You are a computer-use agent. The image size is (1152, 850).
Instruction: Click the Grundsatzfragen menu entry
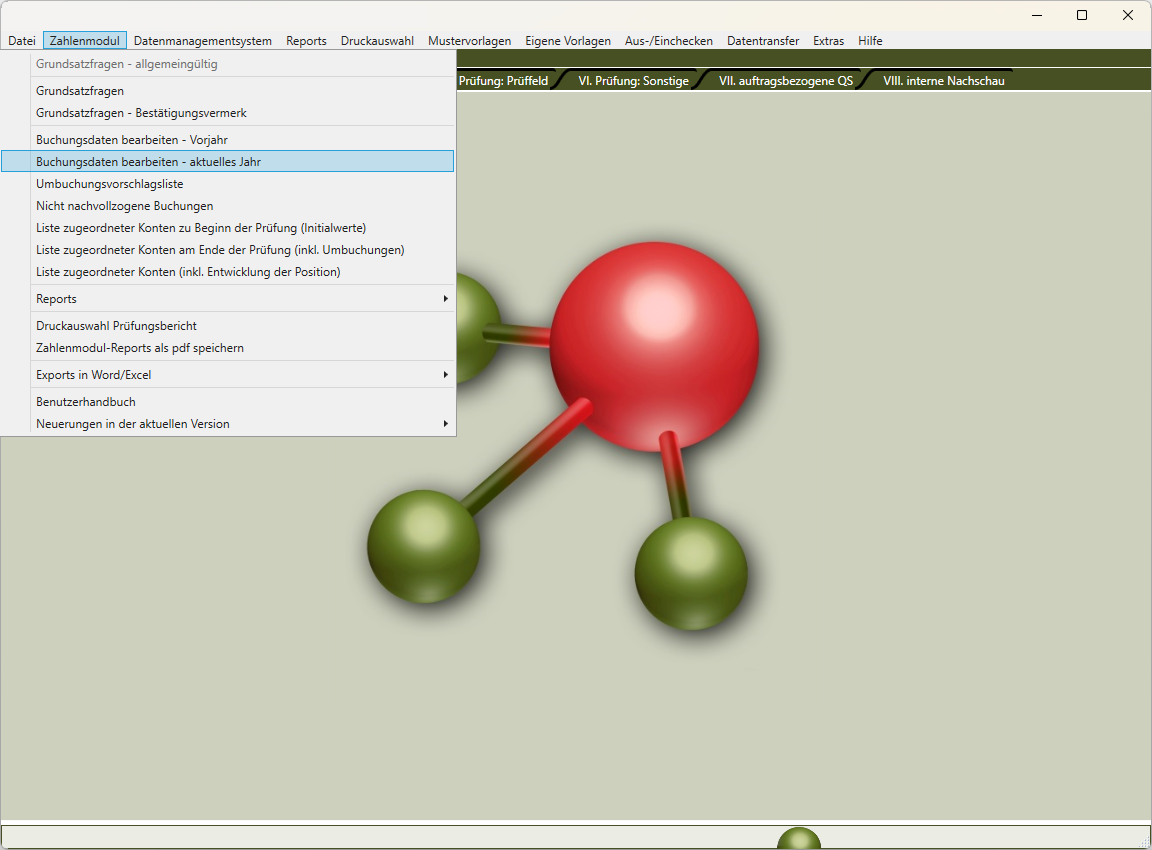tap(80, 90)
